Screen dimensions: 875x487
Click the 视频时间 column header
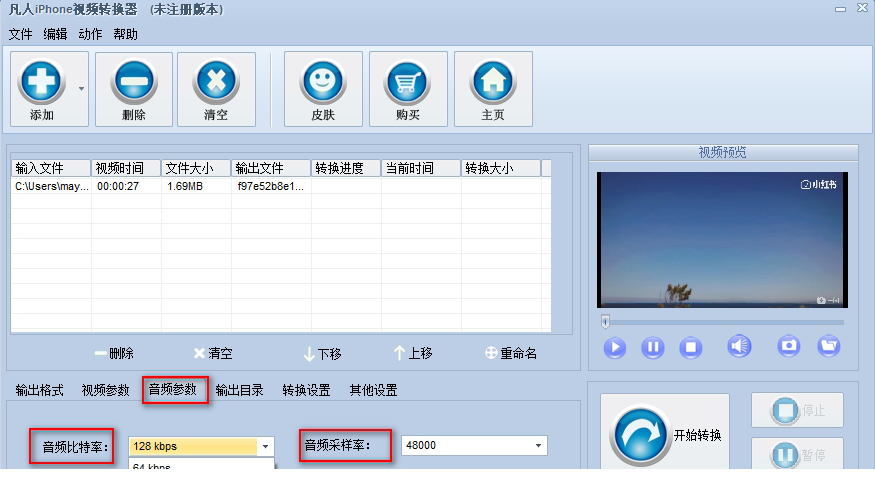tap(126, 168)
